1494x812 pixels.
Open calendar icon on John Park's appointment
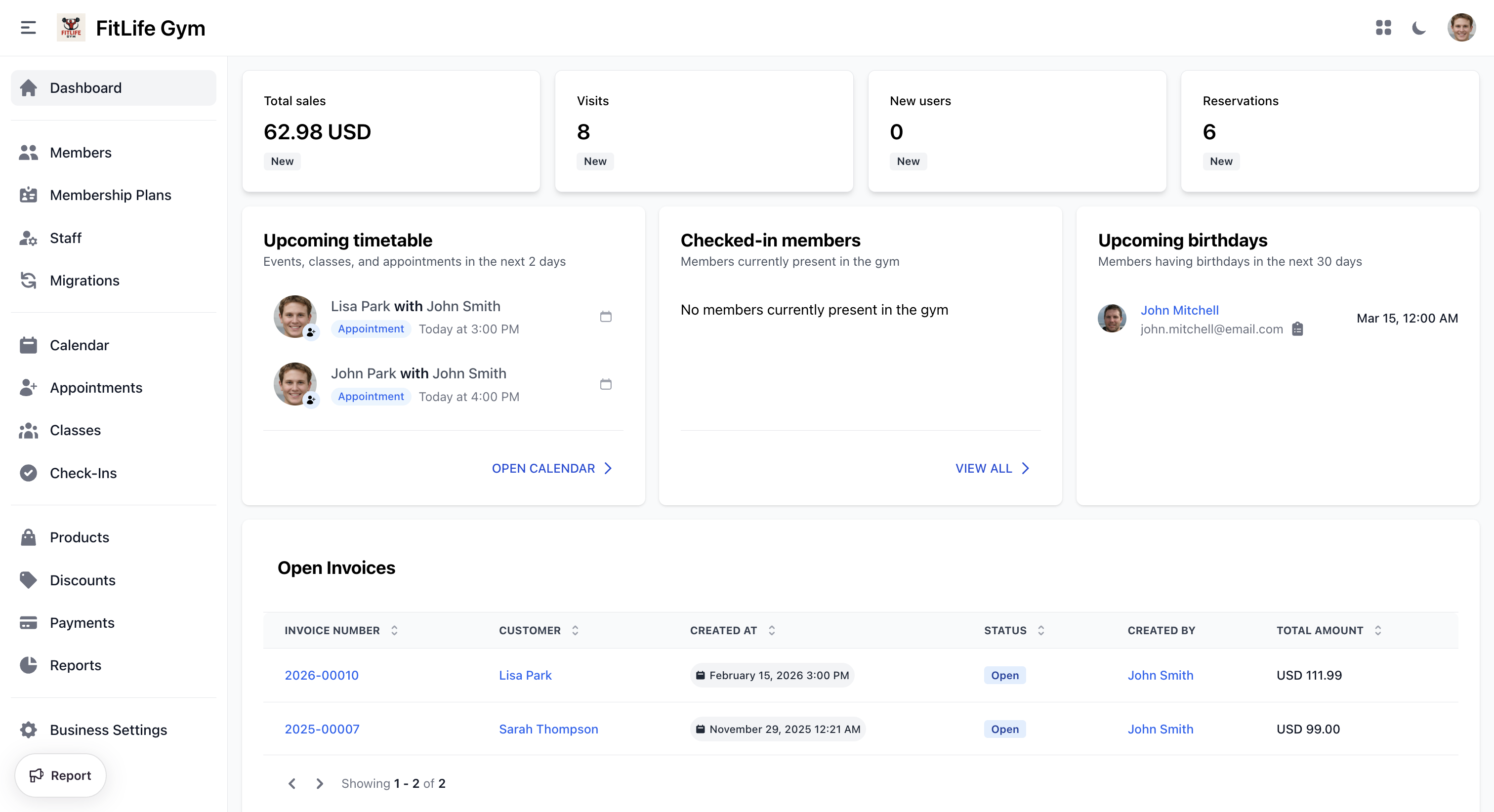click(x=606, y=383)
